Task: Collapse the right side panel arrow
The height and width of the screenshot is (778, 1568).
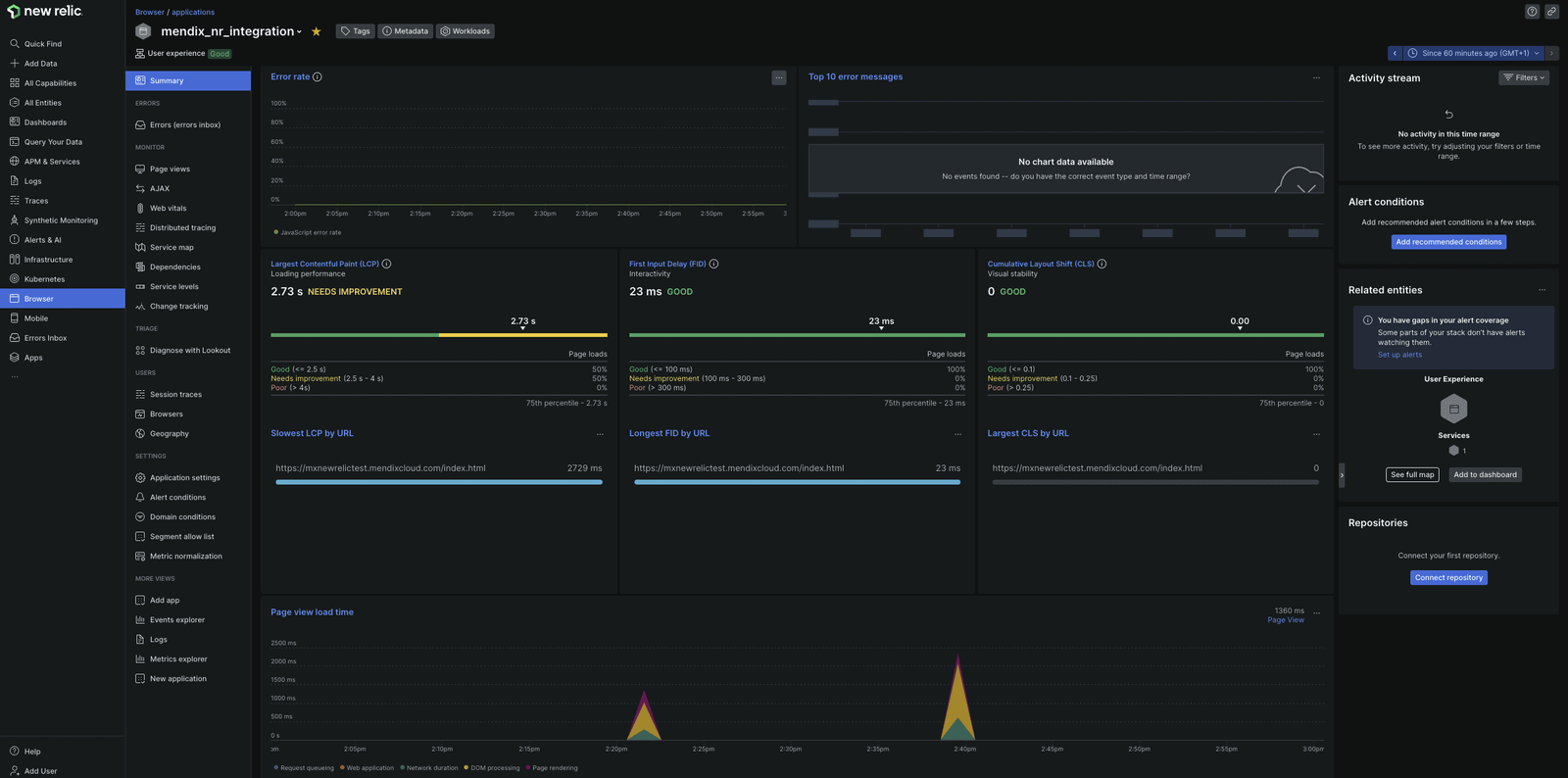Action: tap(1342, 475)
